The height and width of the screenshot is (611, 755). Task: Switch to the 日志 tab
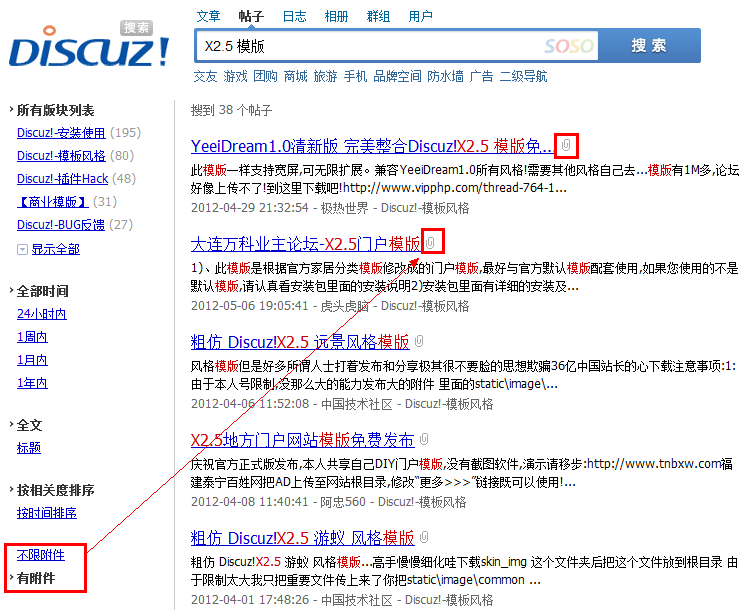coord(294,16)
